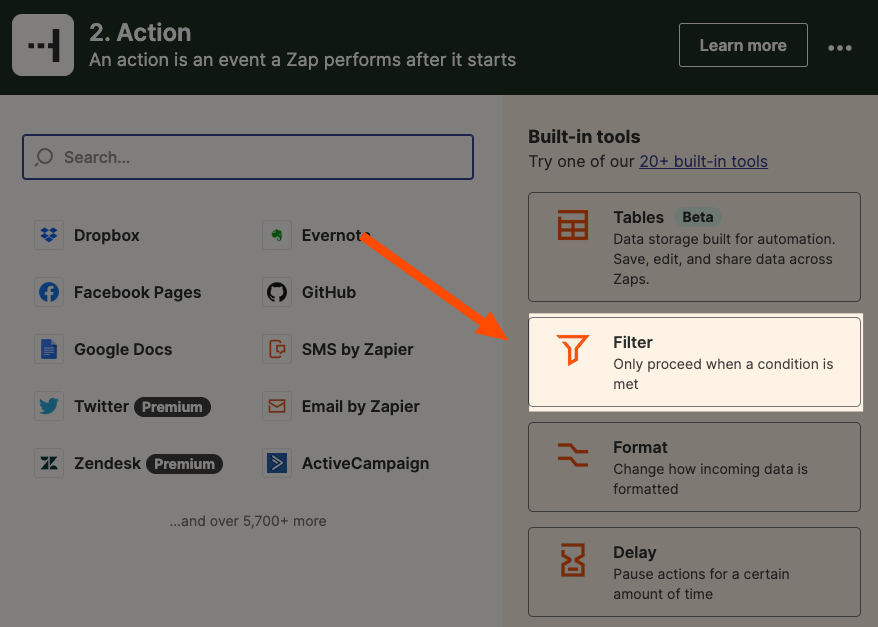
Task: Select the Filter built-in tool card
Action: [694, 362]
